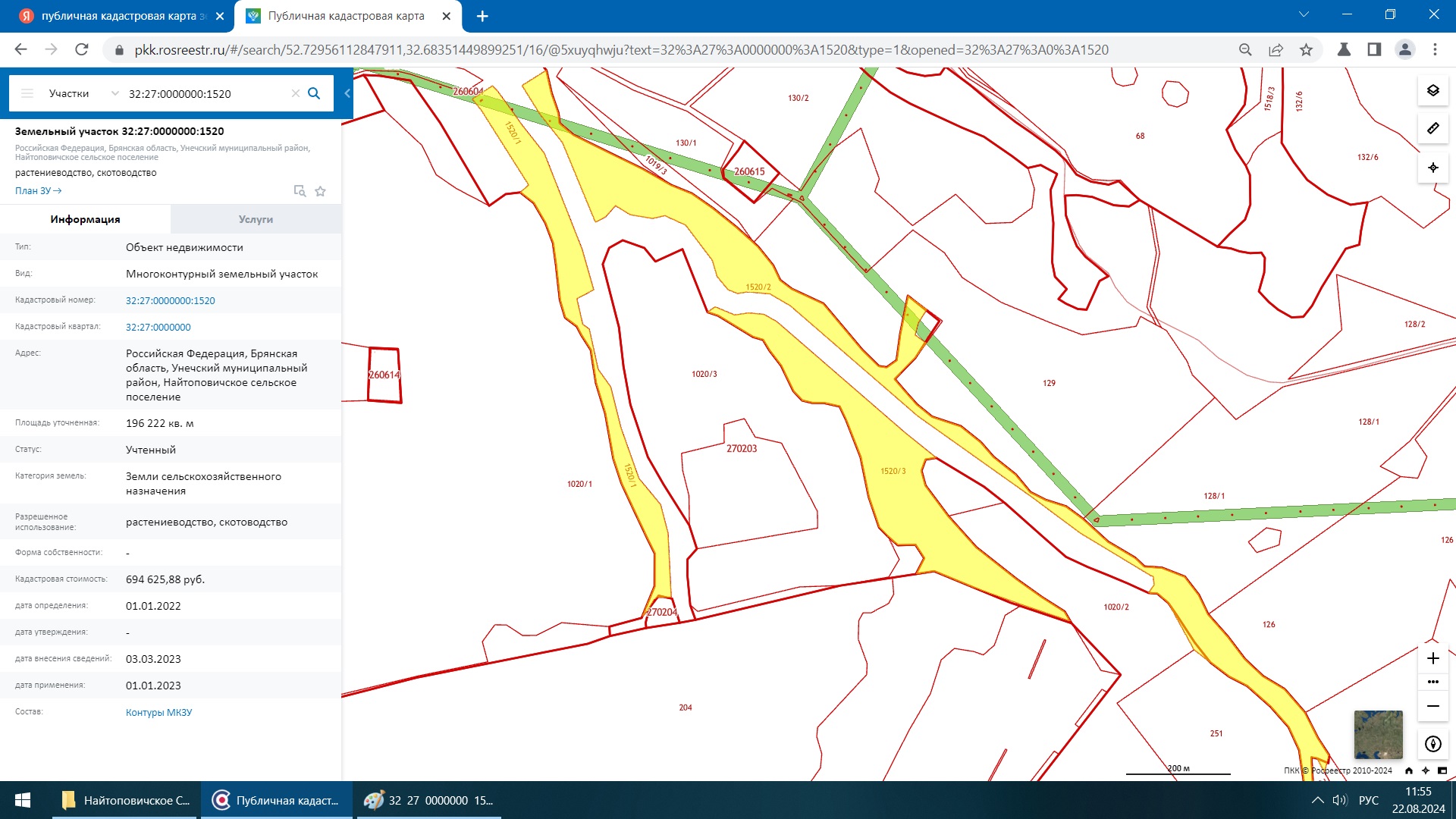
Task: Click cadastral number 32:27:0000000:1520 link
Action: click(171, 300)
